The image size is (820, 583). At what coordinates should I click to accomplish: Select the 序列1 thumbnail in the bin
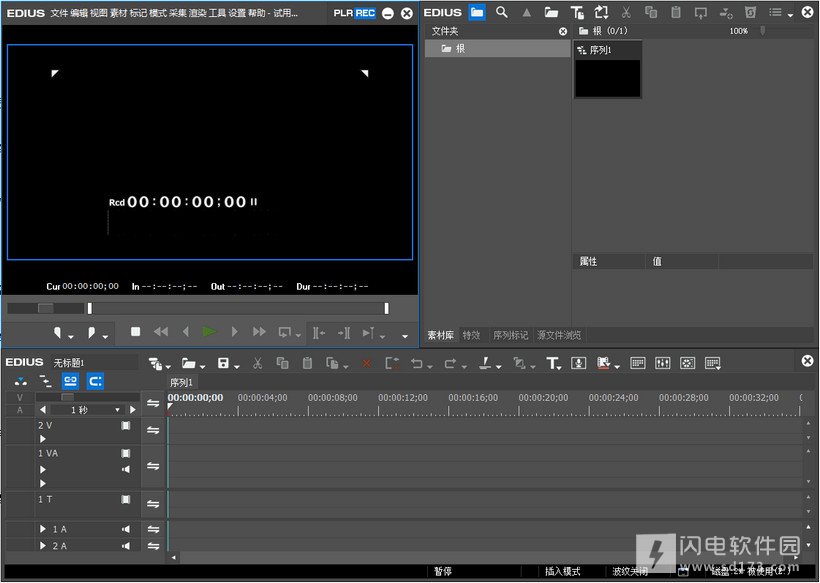tap(607, 72)
